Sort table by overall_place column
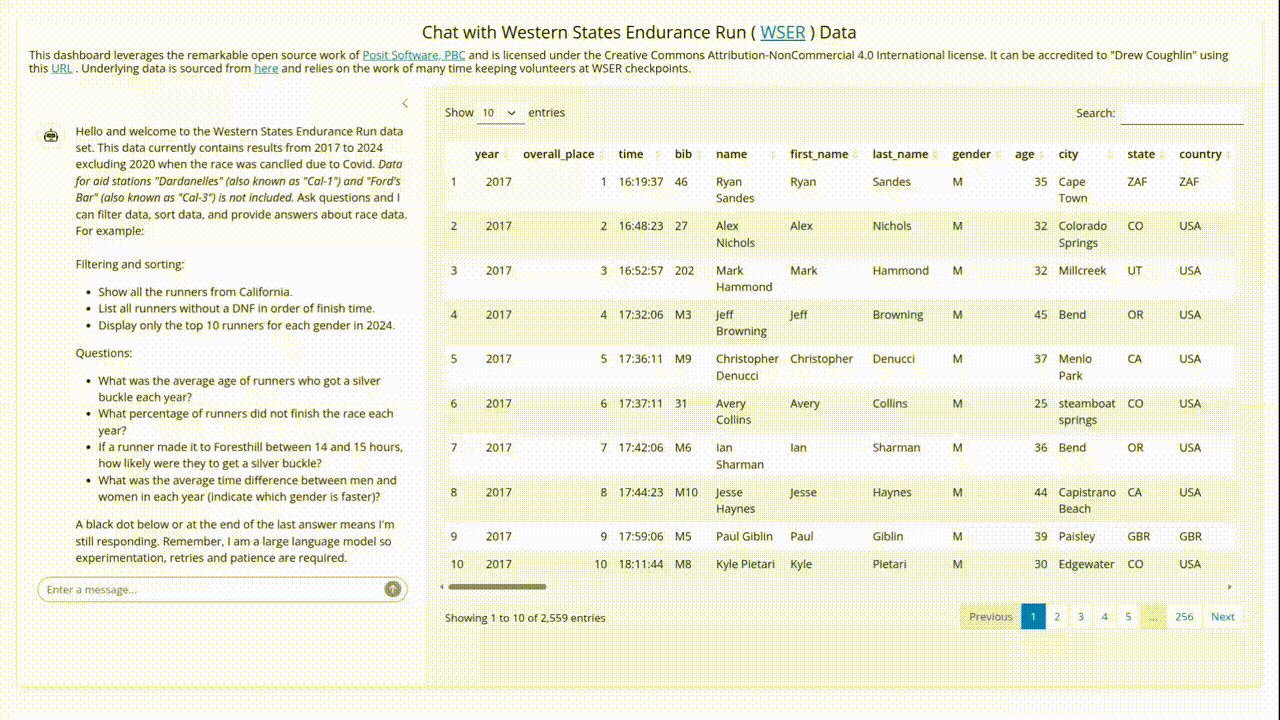 [559, 155]
